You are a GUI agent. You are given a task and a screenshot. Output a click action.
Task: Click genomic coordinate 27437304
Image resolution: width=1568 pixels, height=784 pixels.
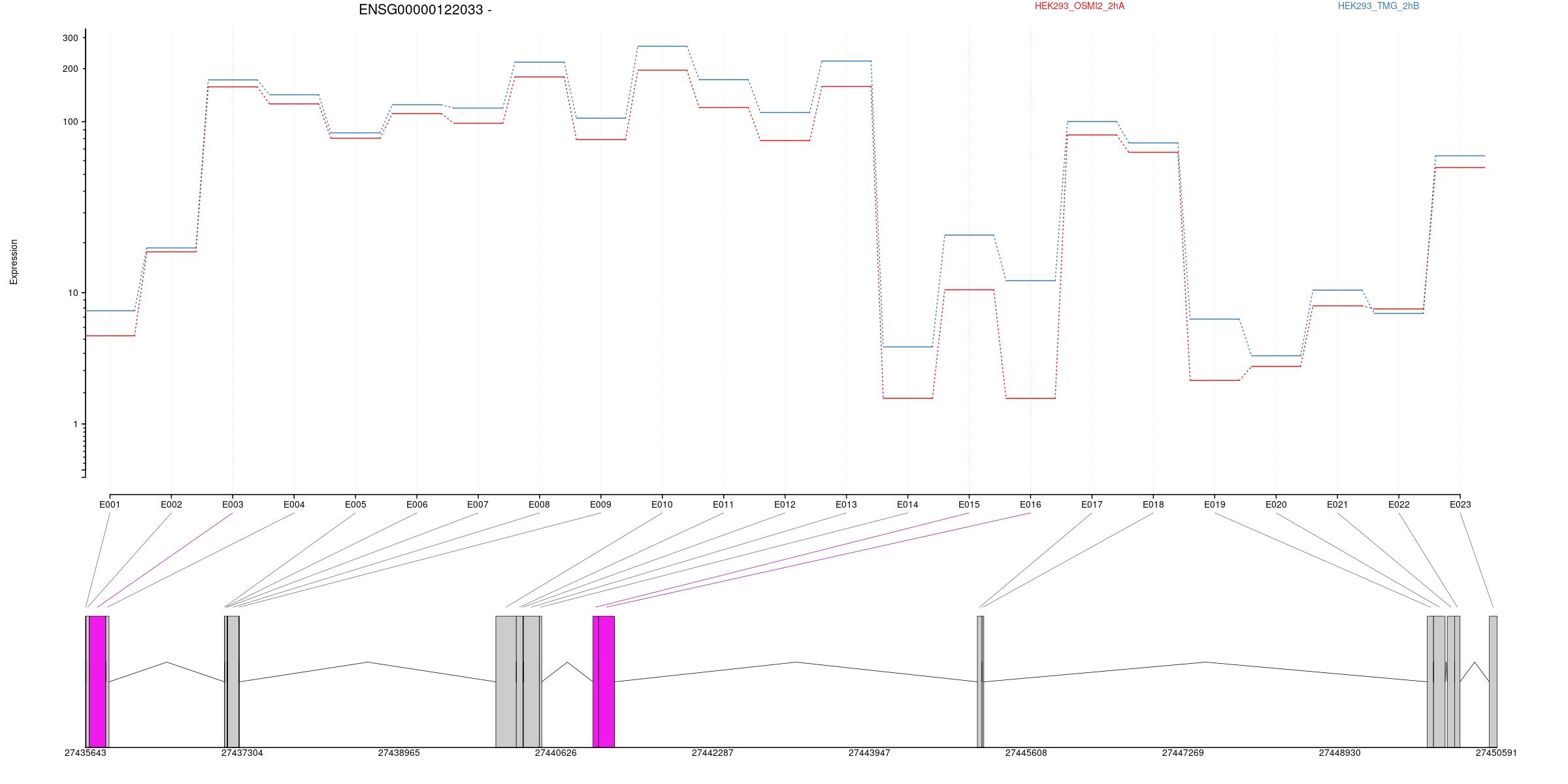click(x=242, y=753)
